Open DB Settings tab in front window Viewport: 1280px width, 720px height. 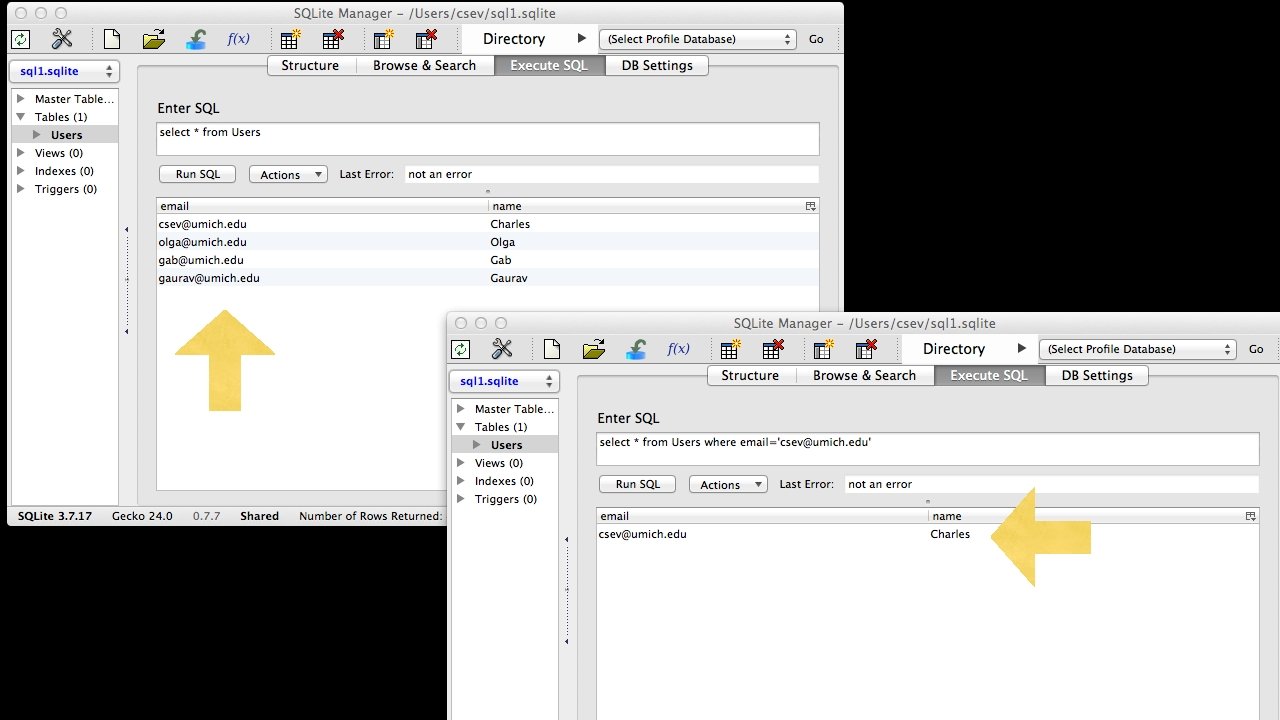point(1097,376)
